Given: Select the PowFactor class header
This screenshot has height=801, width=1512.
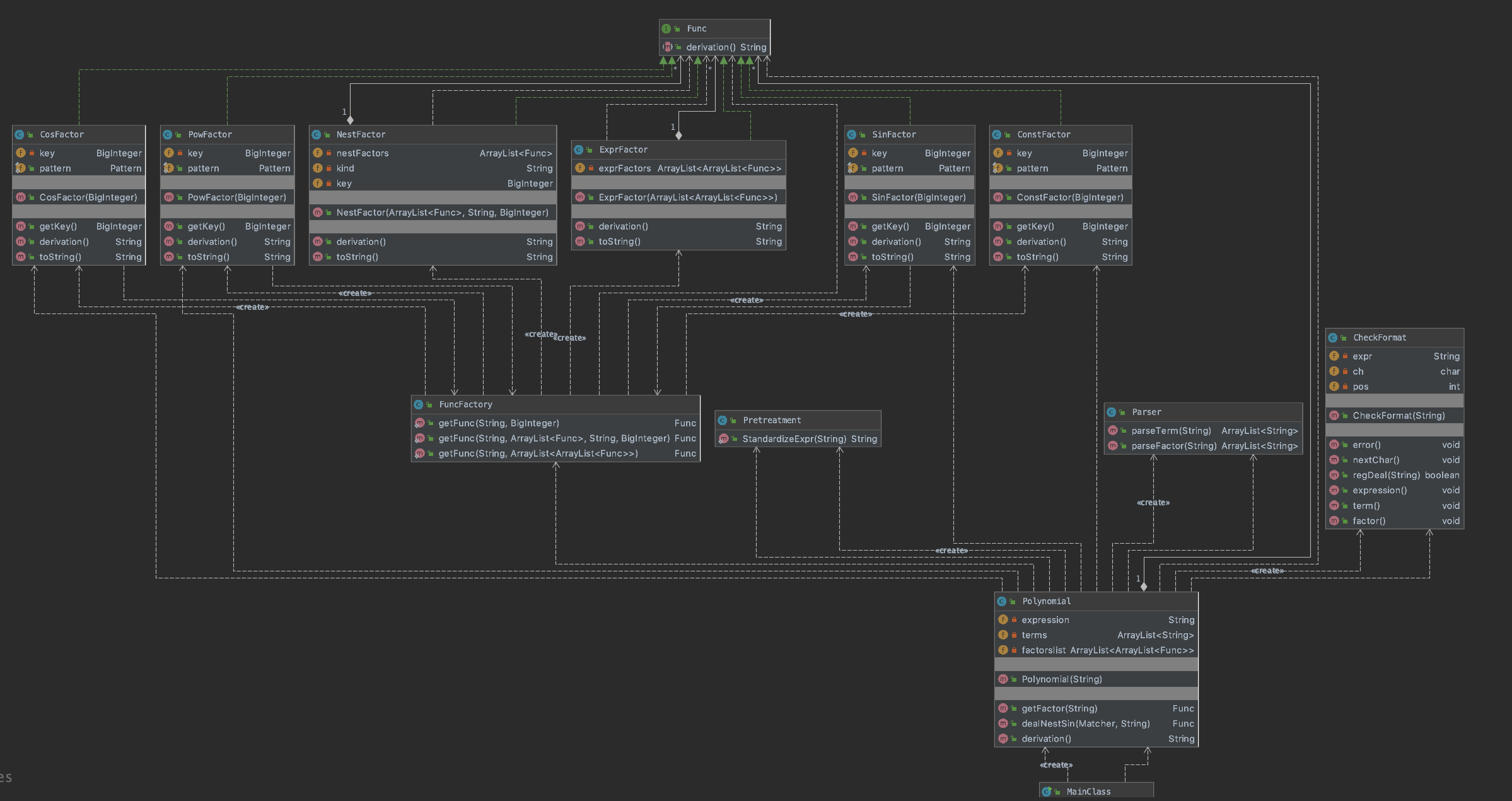Looking at the screenshot, I should tap(210, 134).
